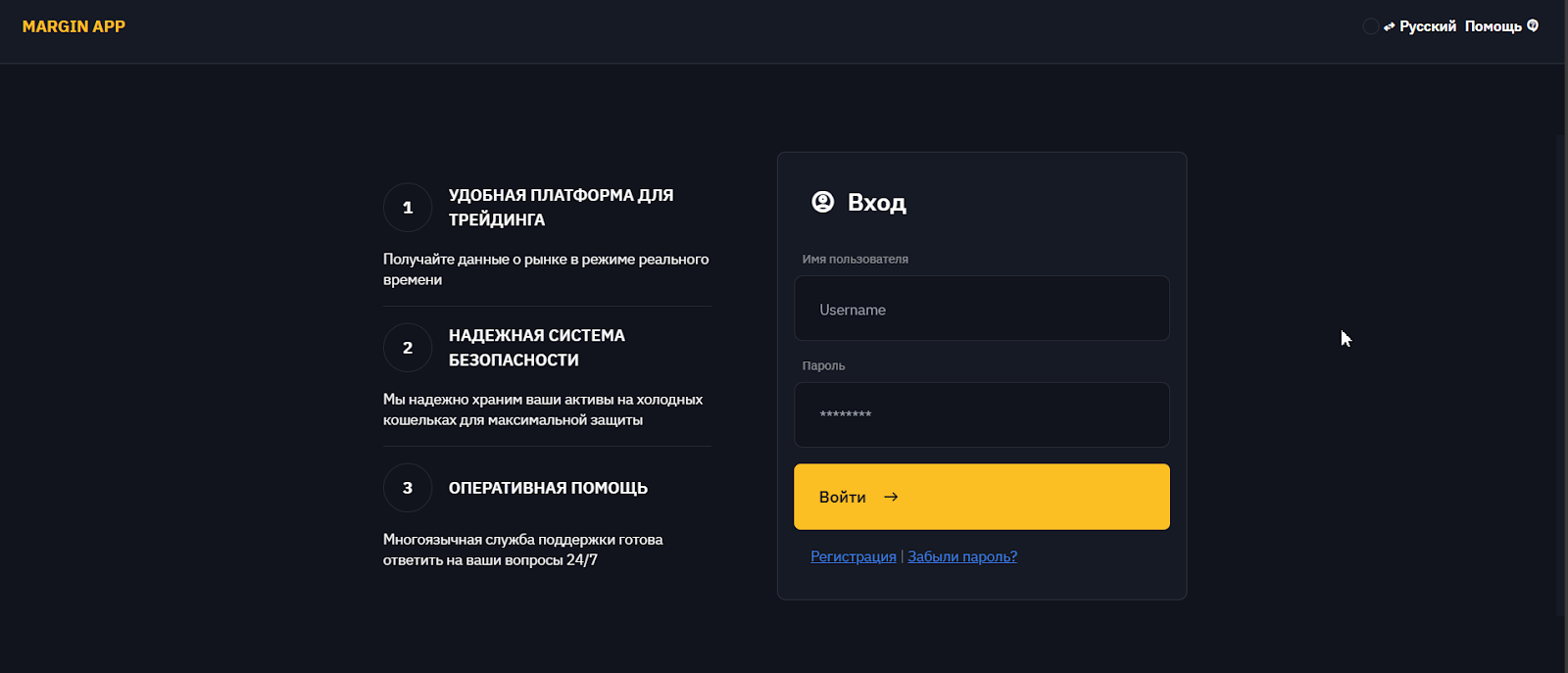Screen dimensions: 1568x673
Task: Click the Пароль password field
Action: pos(980,414)
